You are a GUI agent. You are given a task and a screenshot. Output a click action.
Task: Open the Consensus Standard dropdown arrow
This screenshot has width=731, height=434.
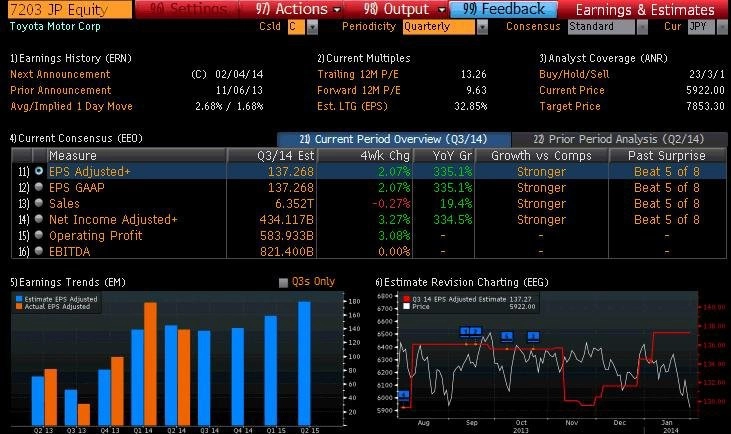pyautogui.click(x=642, y=27)
